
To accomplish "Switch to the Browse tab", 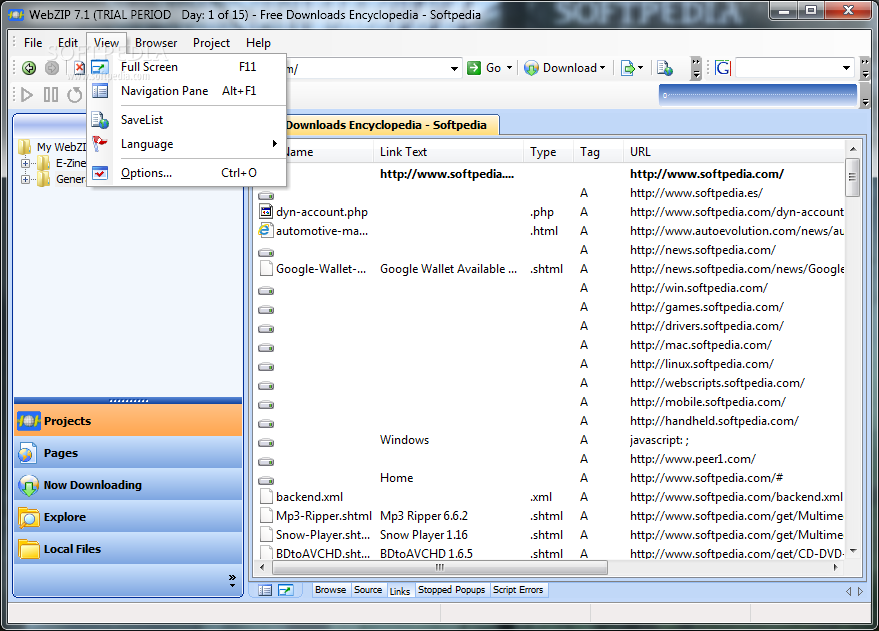I will click(x=330, y=590).
